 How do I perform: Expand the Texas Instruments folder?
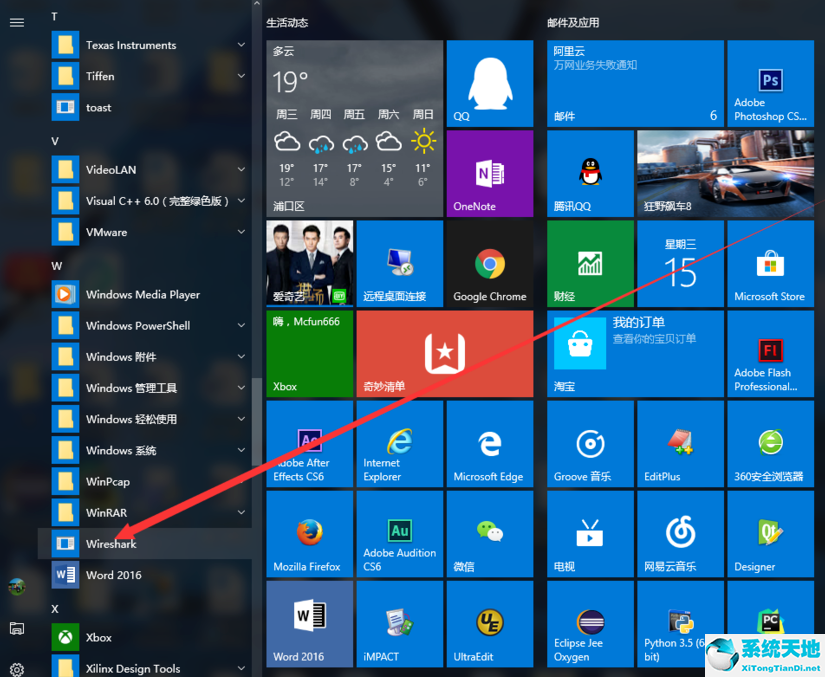point(241,45)
